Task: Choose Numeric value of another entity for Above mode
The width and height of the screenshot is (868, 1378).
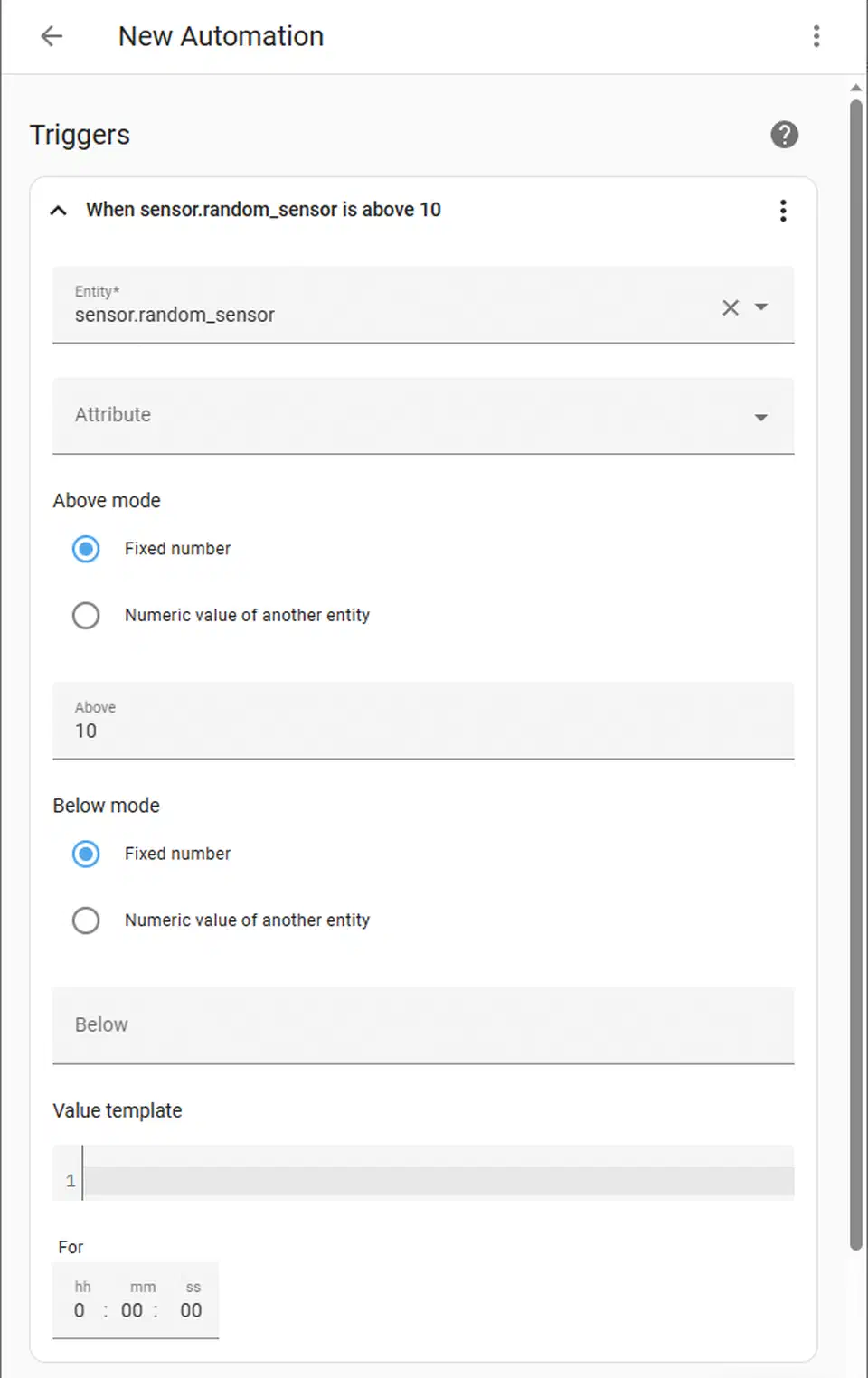Action: click(x=86, y=615)
